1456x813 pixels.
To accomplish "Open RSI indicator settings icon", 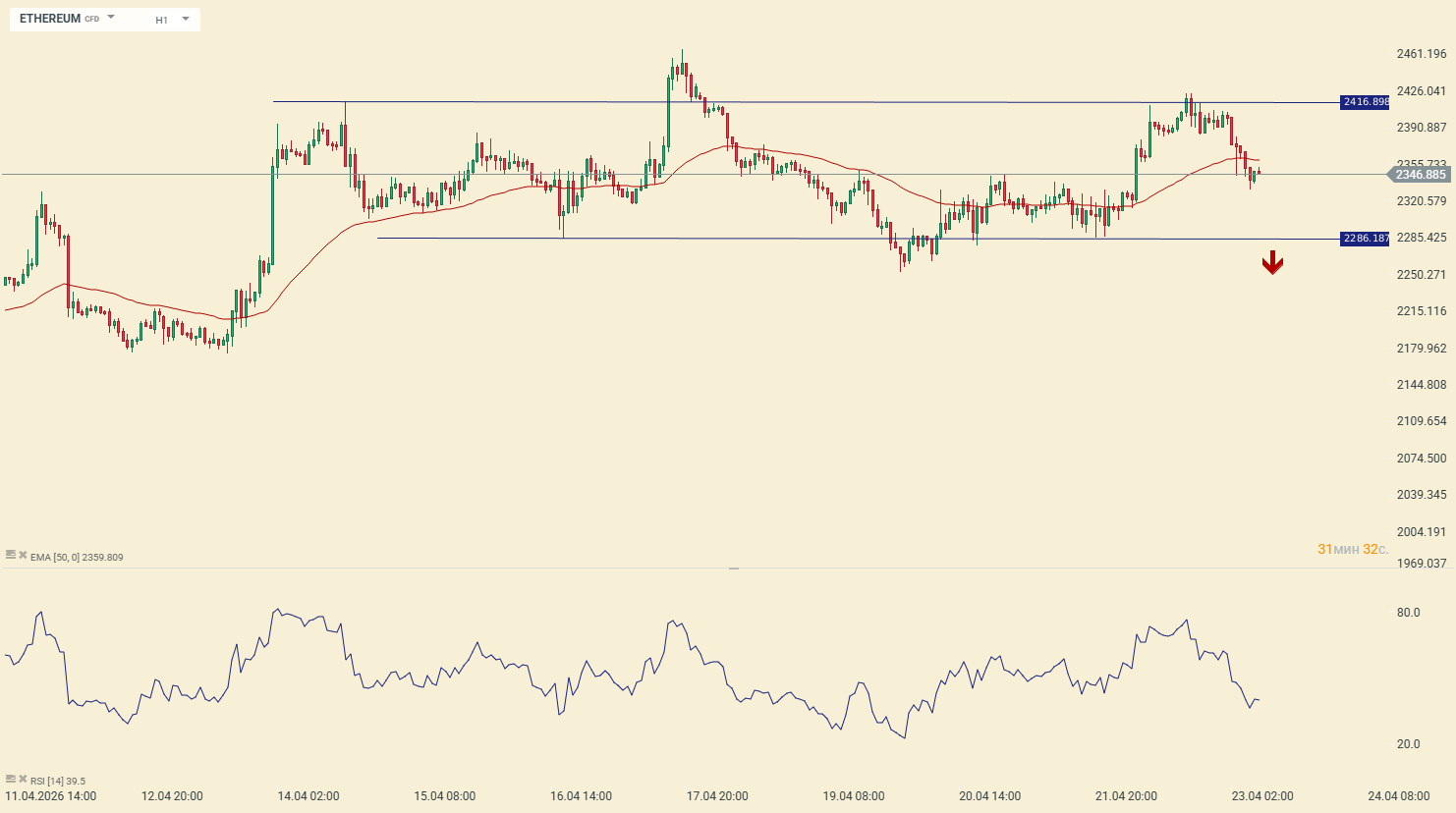I will point(11,780).
